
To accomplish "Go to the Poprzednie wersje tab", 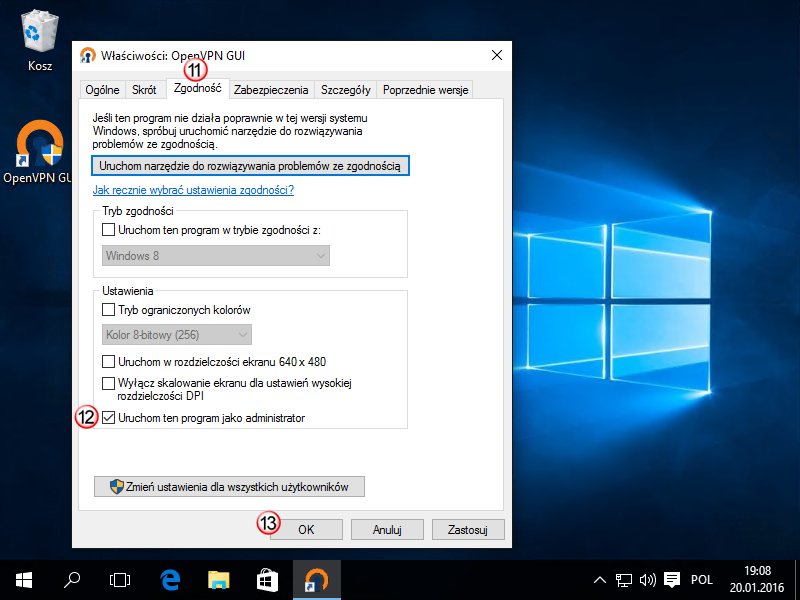I will tap(426, 90).
